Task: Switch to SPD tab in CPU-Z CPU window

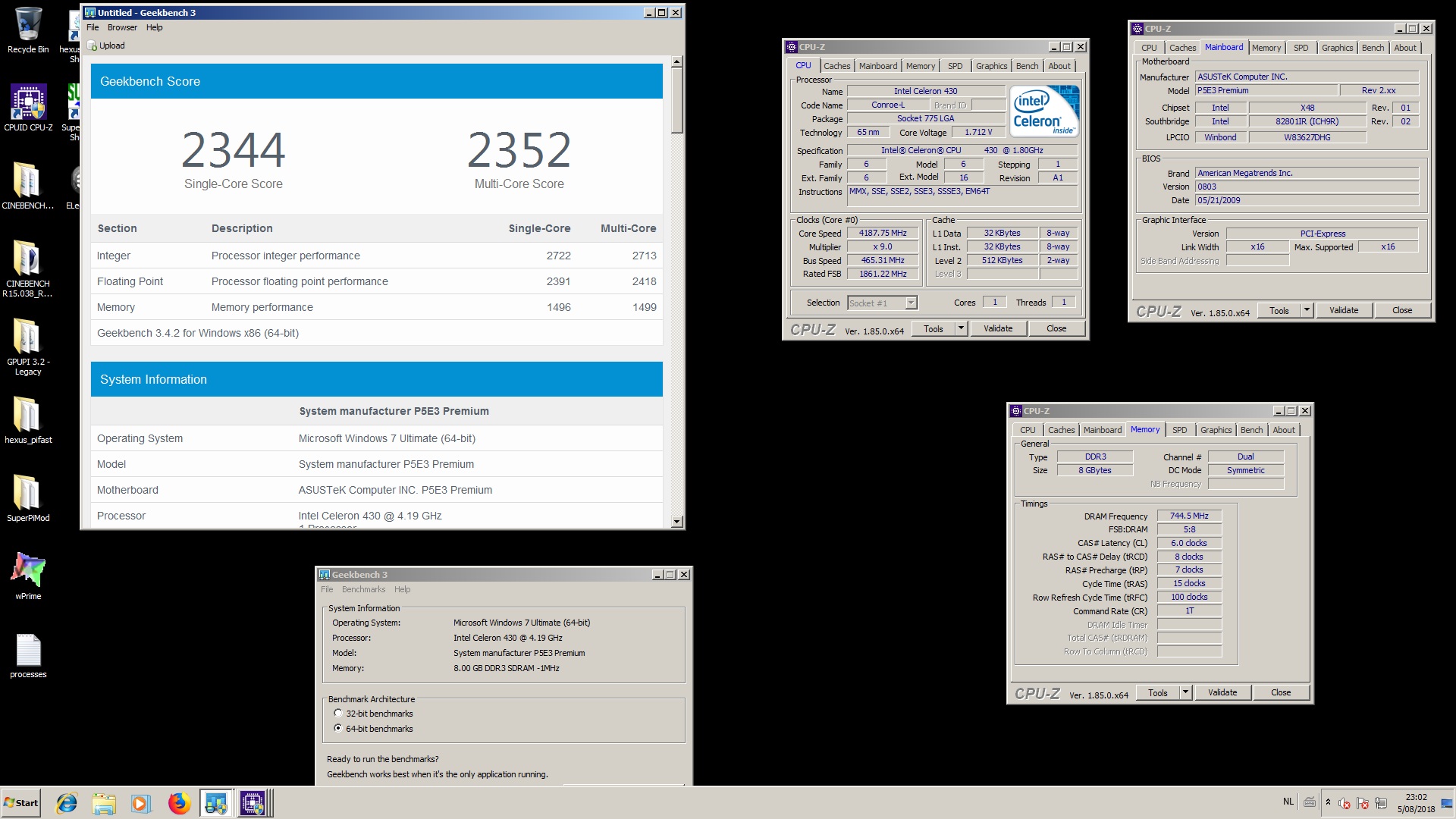Action: click(955, 66)
